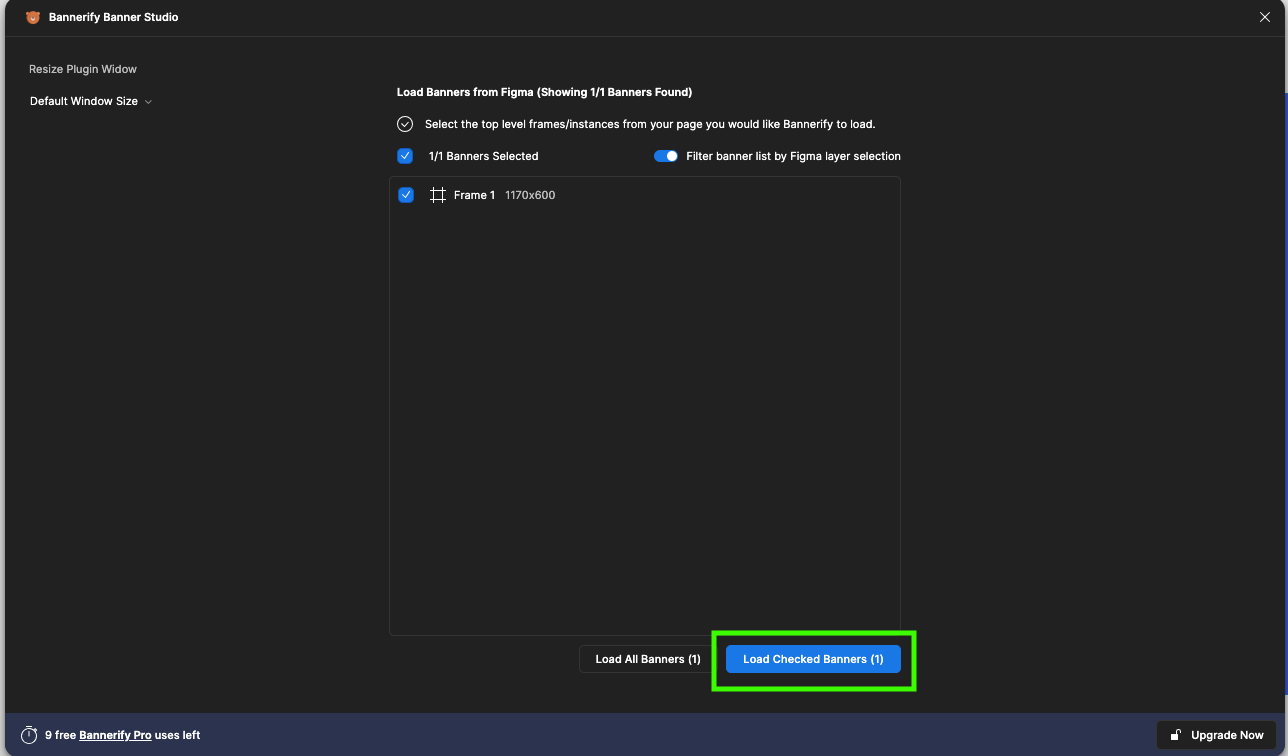Open the Bannerify Pro link
The width and height of the screenshot is (1288, 756).
pos(115,735)
